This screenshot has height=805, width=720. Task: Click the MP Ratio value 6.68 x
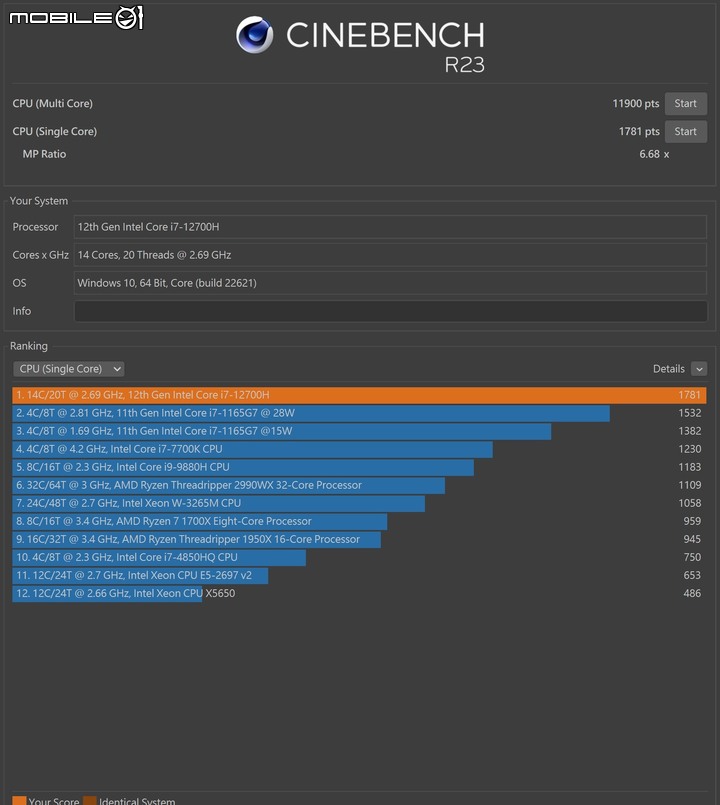654,154
